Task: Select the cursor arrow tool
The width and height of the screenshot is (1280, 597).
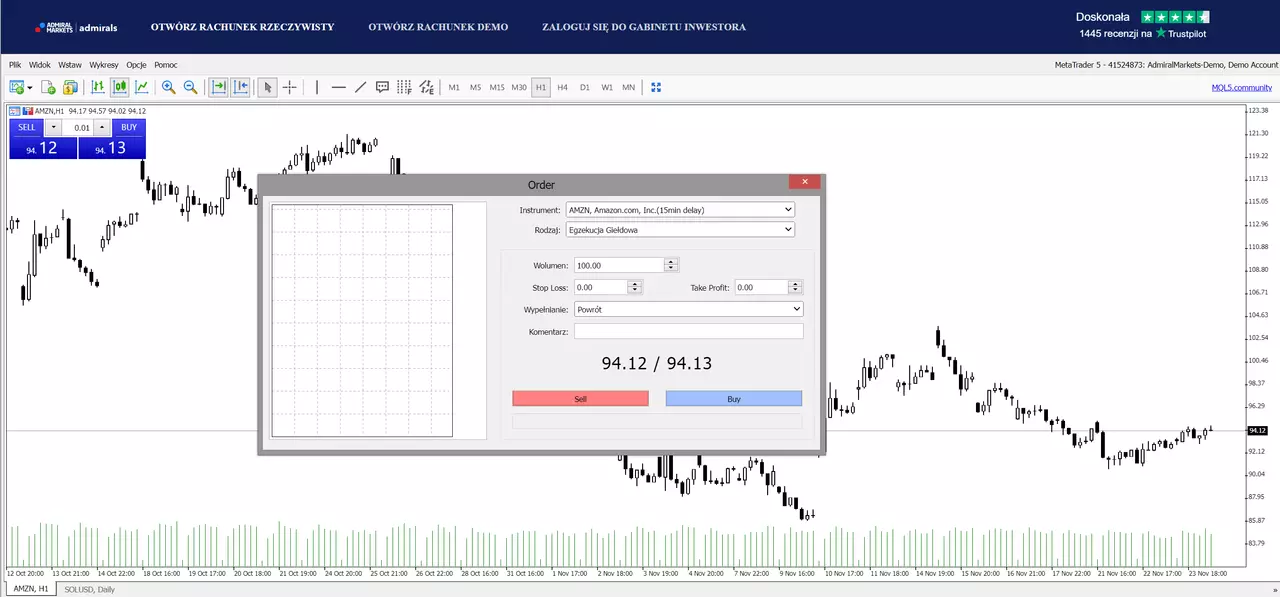Action: coord(267,87)
